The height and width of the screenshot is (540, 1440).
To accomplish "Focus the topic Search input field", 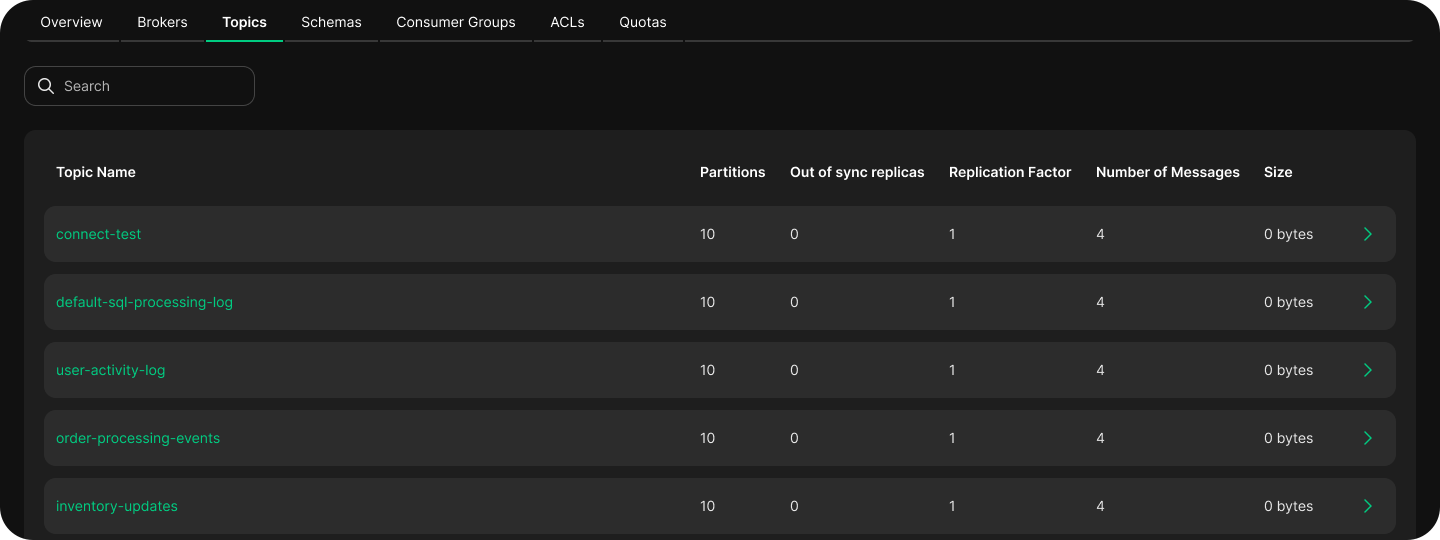I will [150, 86].
